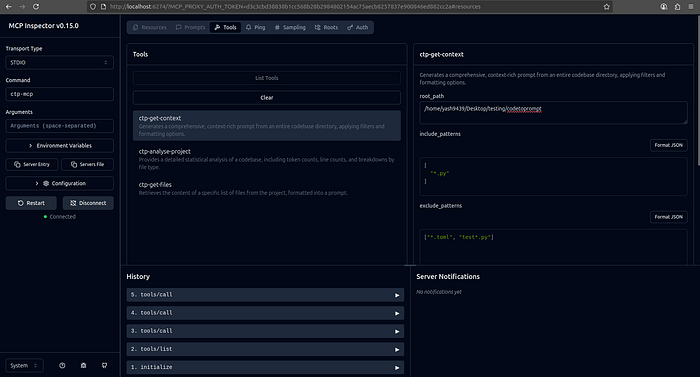Open Transport Type STDIO dropdown

(x=59, y=63)
